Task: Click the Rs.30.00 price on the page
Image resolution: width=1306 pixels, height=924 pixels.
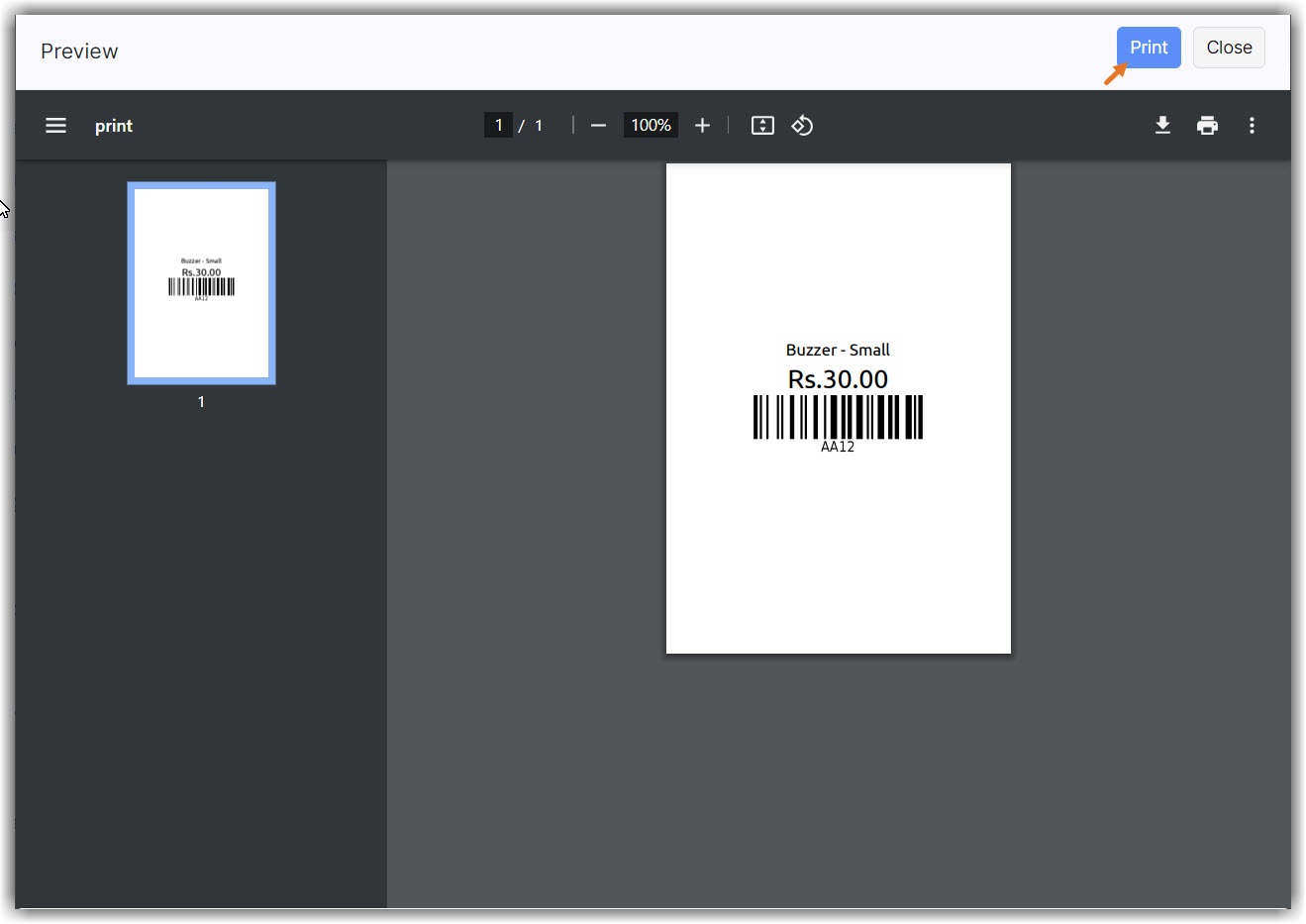Action: (838, 379)
